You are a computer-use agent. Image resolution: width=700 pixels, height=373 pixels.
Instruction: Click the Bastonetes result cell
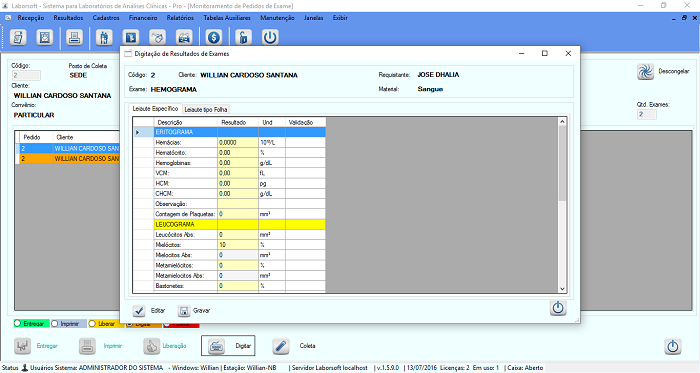[x=238, y=286]
